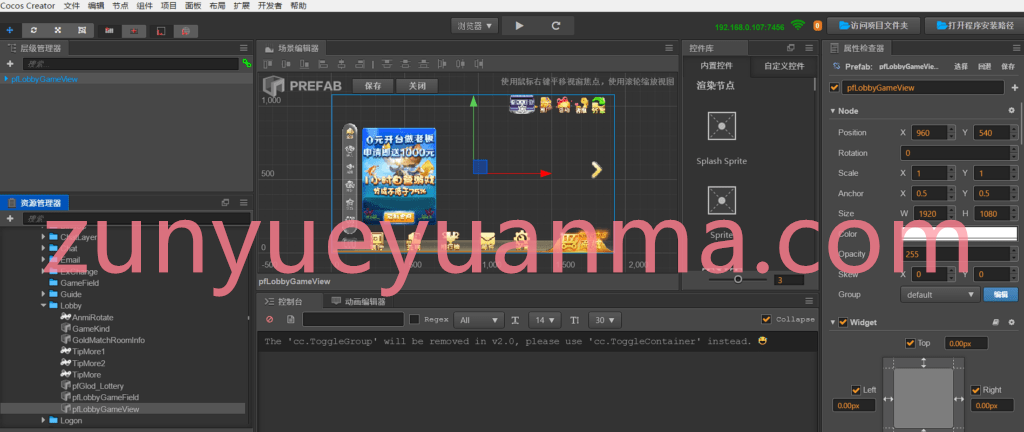Expand the Logon folder in assets
This screenshot has height=432, width=1024.
[x=44, y=420]
